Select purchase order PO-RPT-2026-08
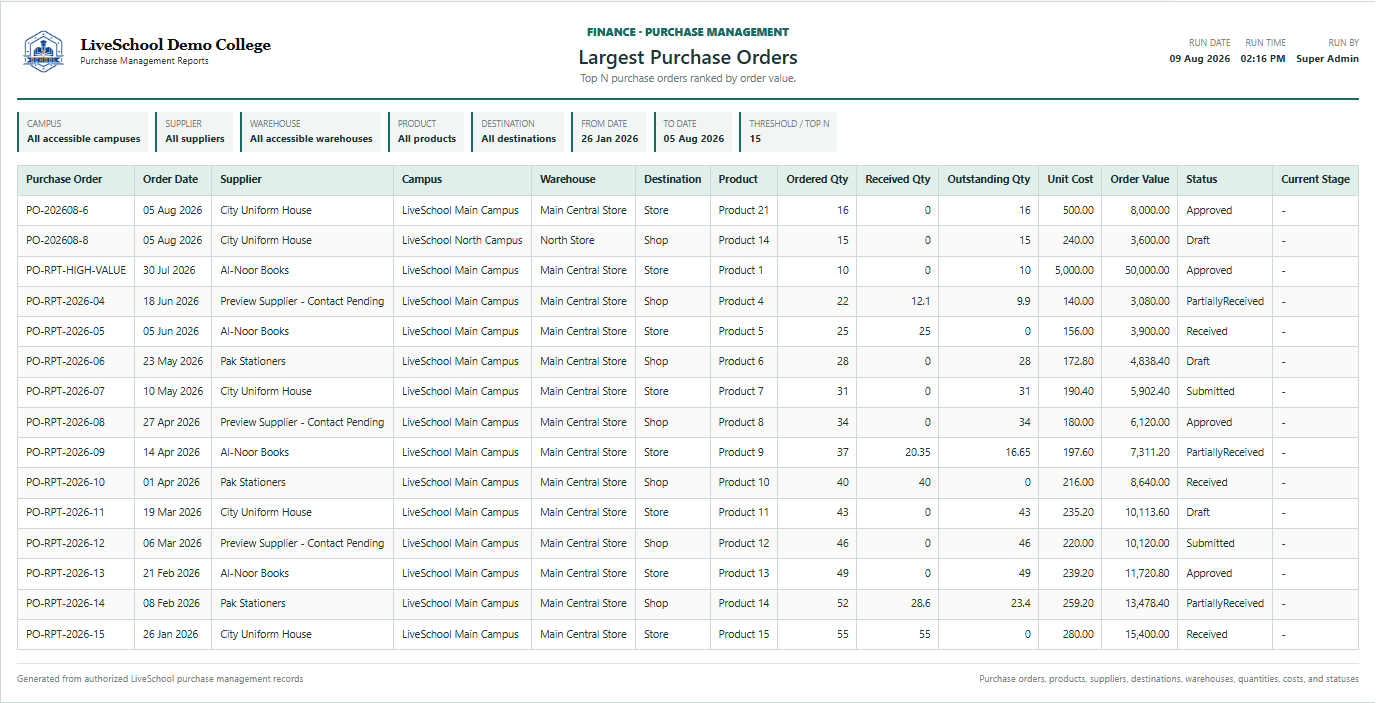The height and width of the screenshot is (703, 1376). click(x=65, y=422)
